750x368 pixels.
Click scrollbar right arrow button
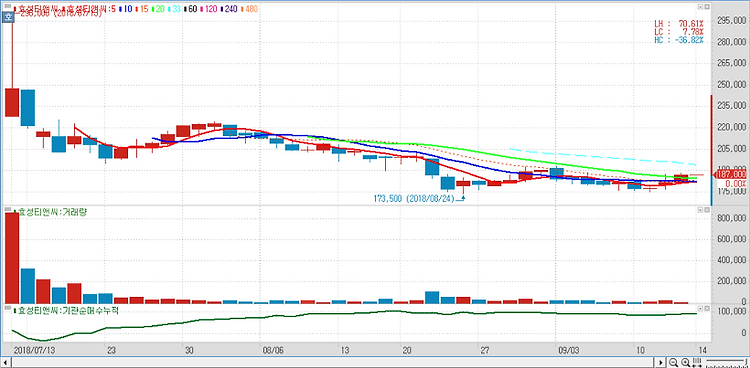point(661,362)
